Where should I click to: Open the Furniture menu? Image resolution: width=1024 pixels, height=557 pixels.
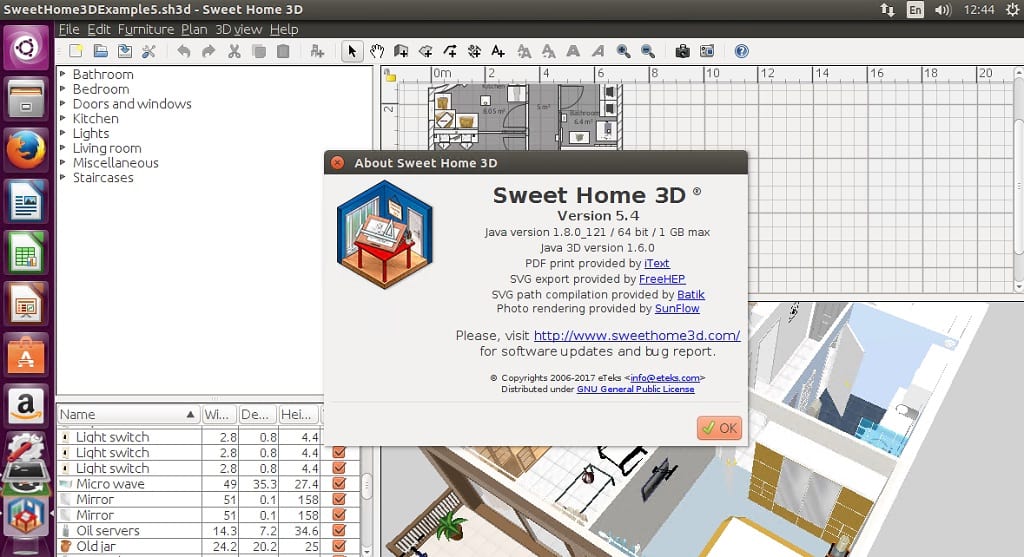coord(146,29)
